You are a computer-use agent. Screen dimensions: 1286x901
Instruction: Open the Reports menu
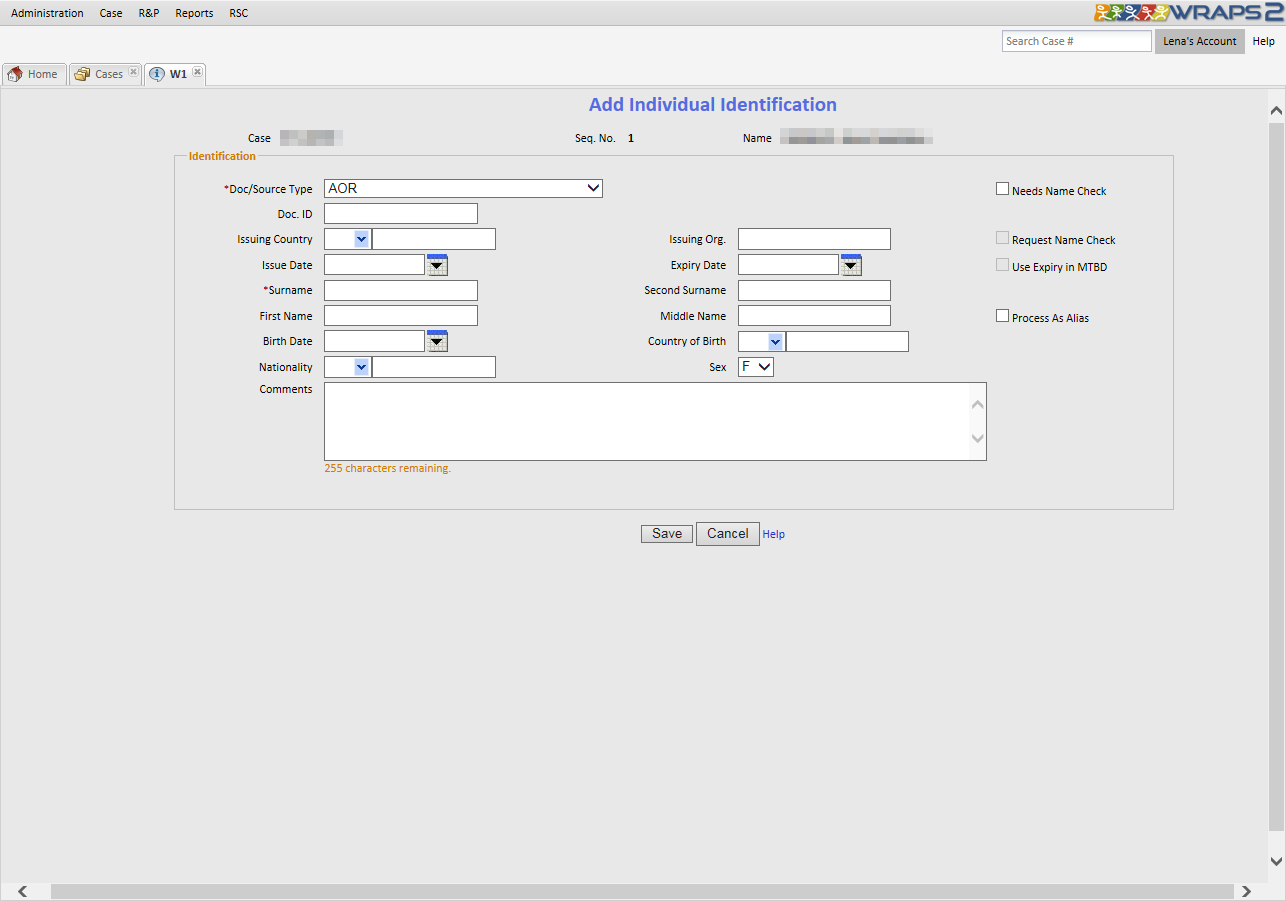click(x=194, y=13)
